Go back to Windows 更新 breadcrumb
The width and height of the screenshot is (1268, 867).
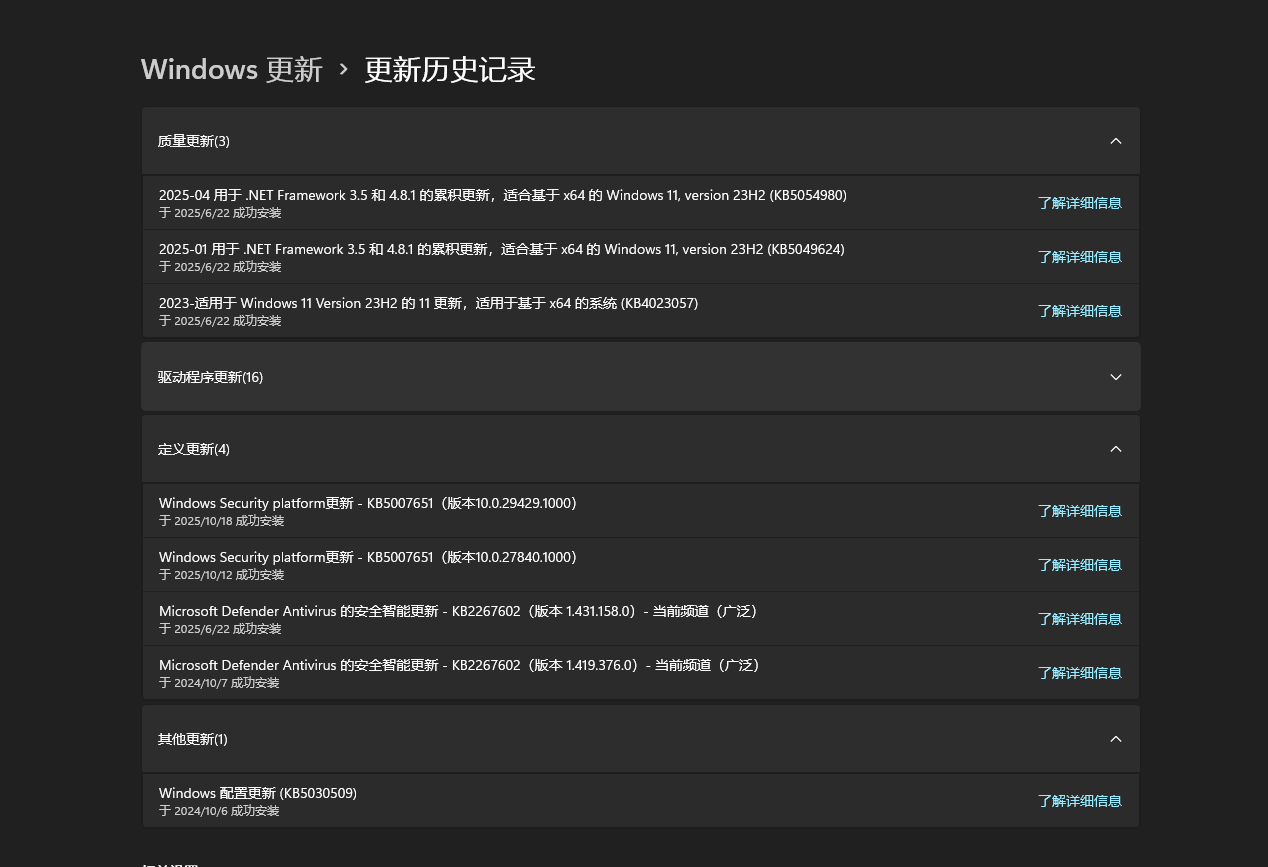[x=232, y=69]
